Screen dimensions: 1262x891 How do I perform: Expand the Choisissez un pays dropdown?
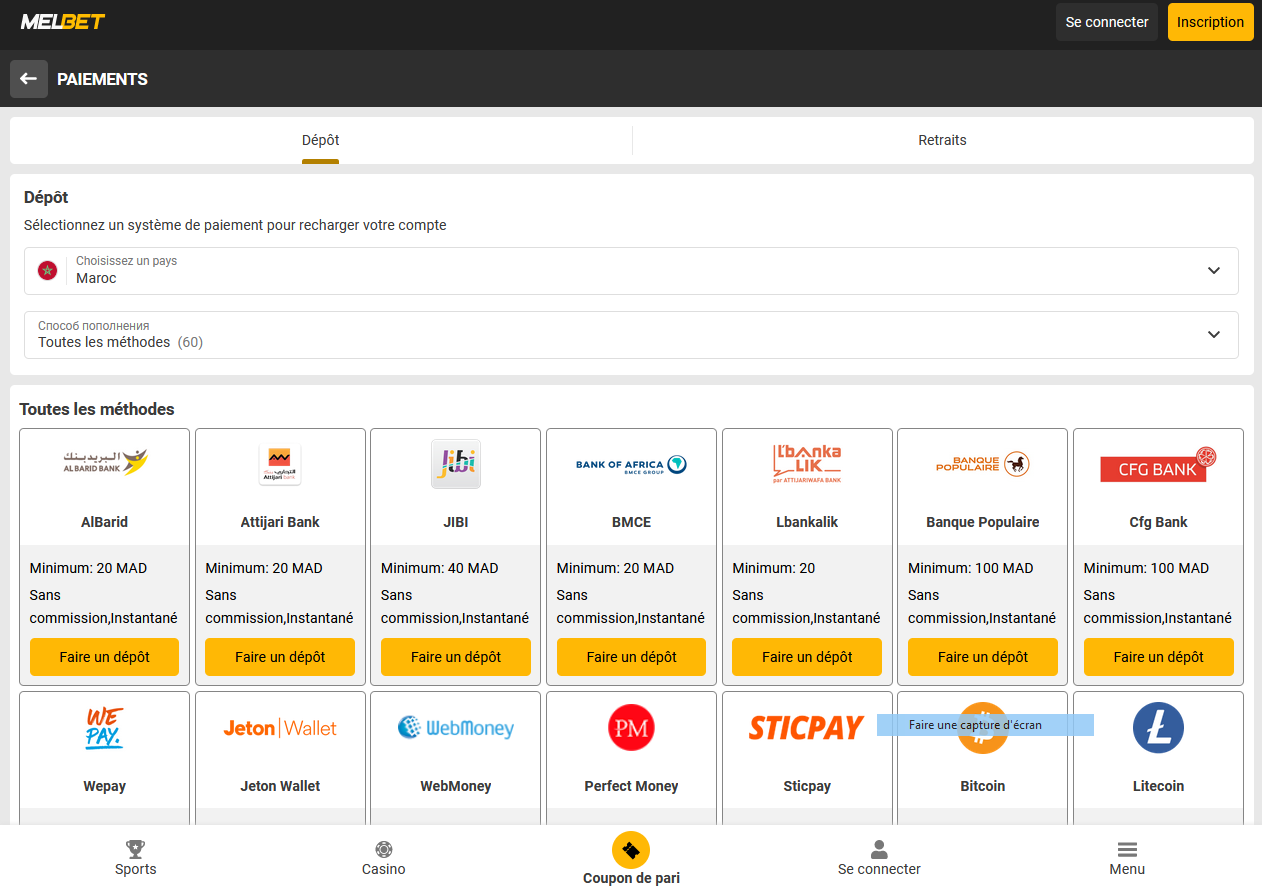pos(631,271)
